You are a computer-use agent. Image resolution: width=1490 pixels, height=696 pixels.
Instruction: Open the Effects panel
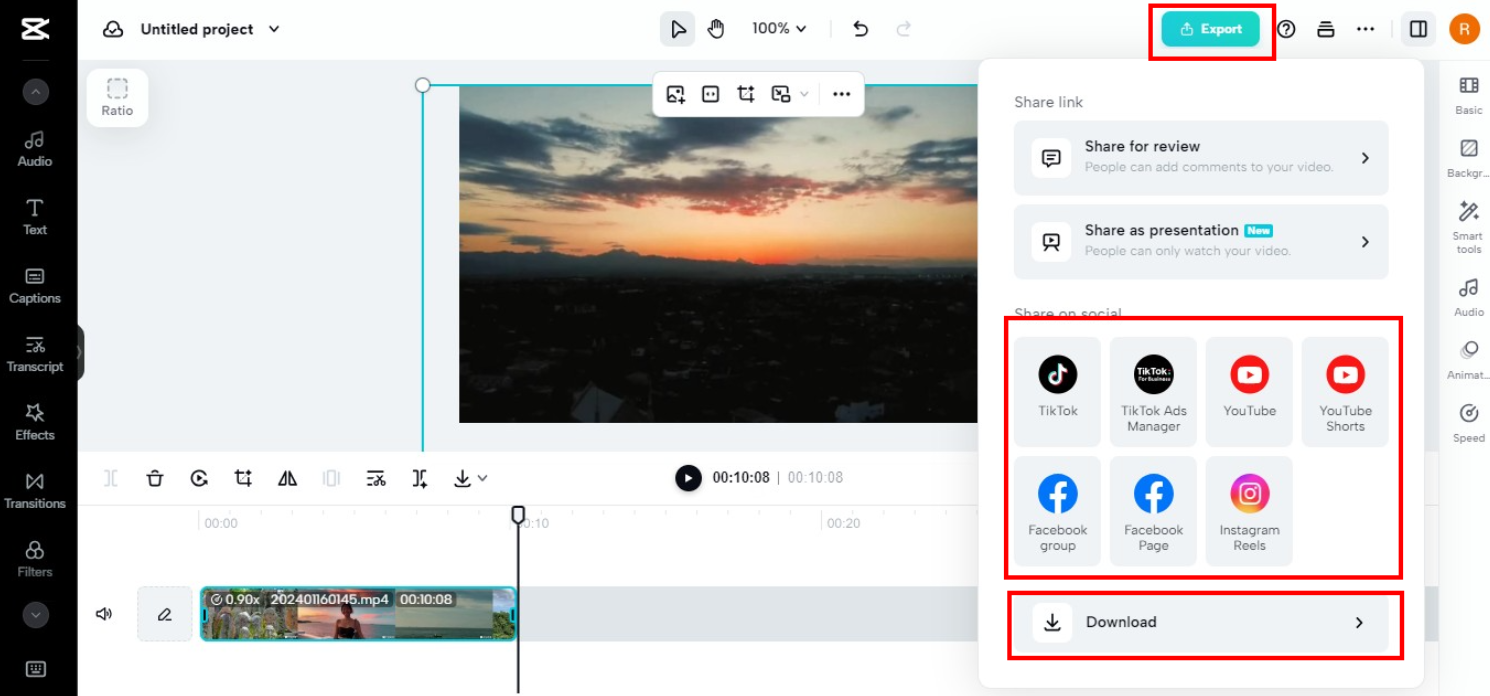pyautogui.click(x=35, y=422)
